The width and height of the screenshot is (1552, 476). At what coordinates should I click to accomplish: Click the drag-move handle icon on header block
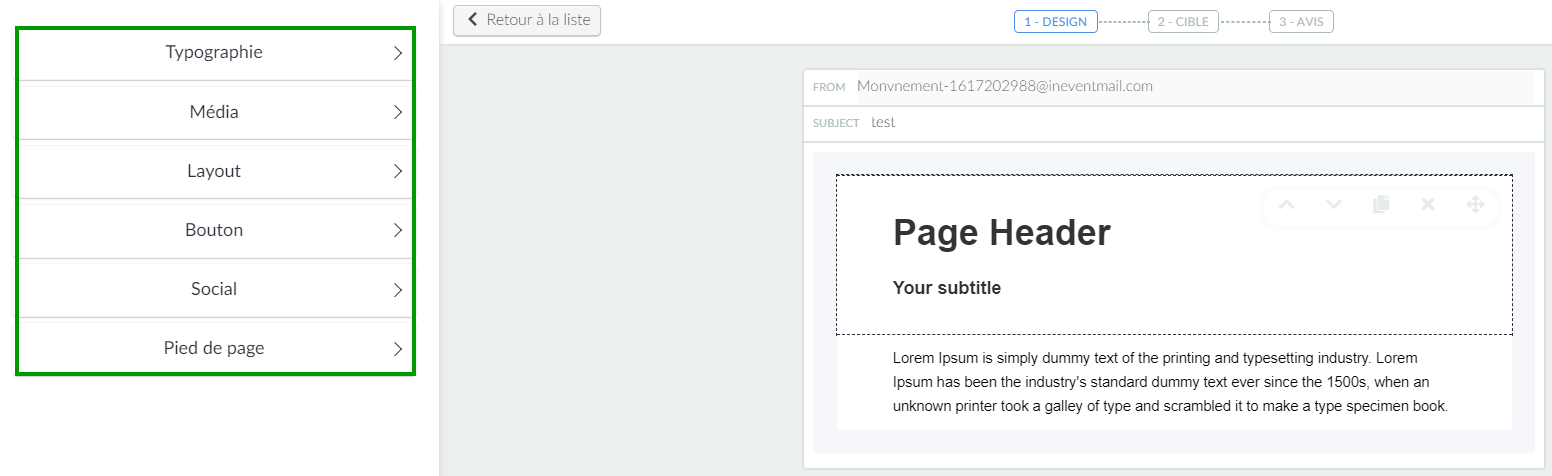(x=1475, y=205)
